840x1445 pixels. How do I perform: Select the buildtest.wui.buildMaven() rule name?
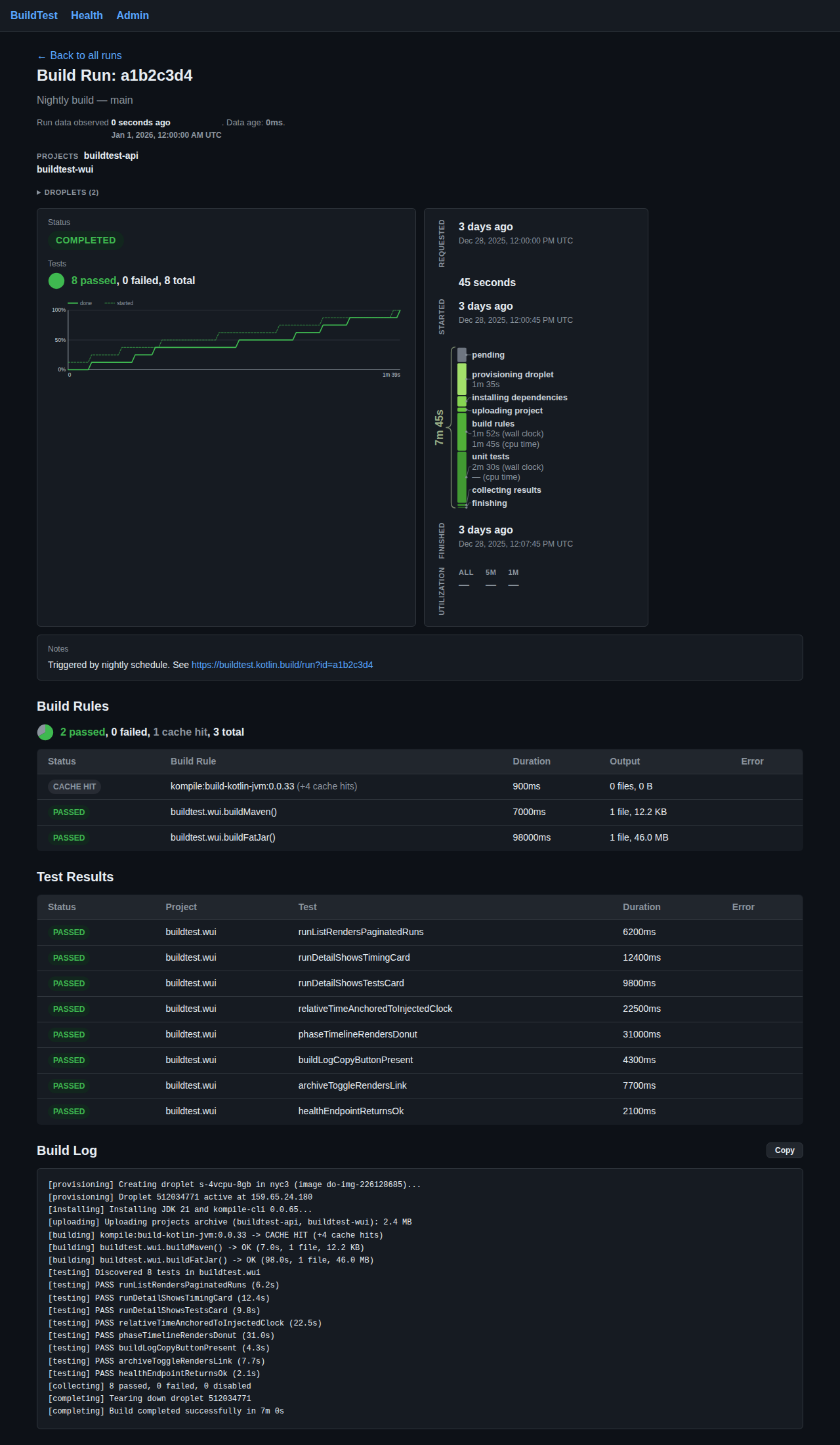224,812
